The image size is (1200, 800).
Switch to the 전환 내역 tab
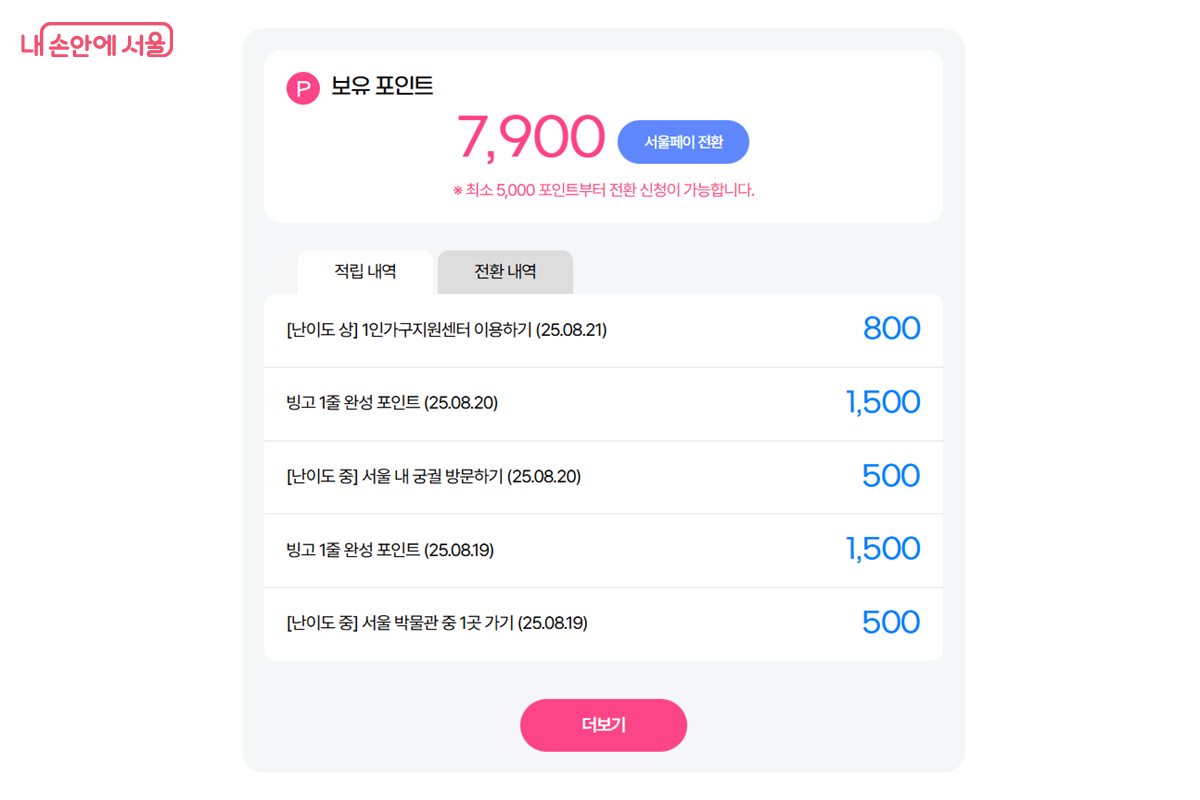pyautogui.click(x=505, y=271)
